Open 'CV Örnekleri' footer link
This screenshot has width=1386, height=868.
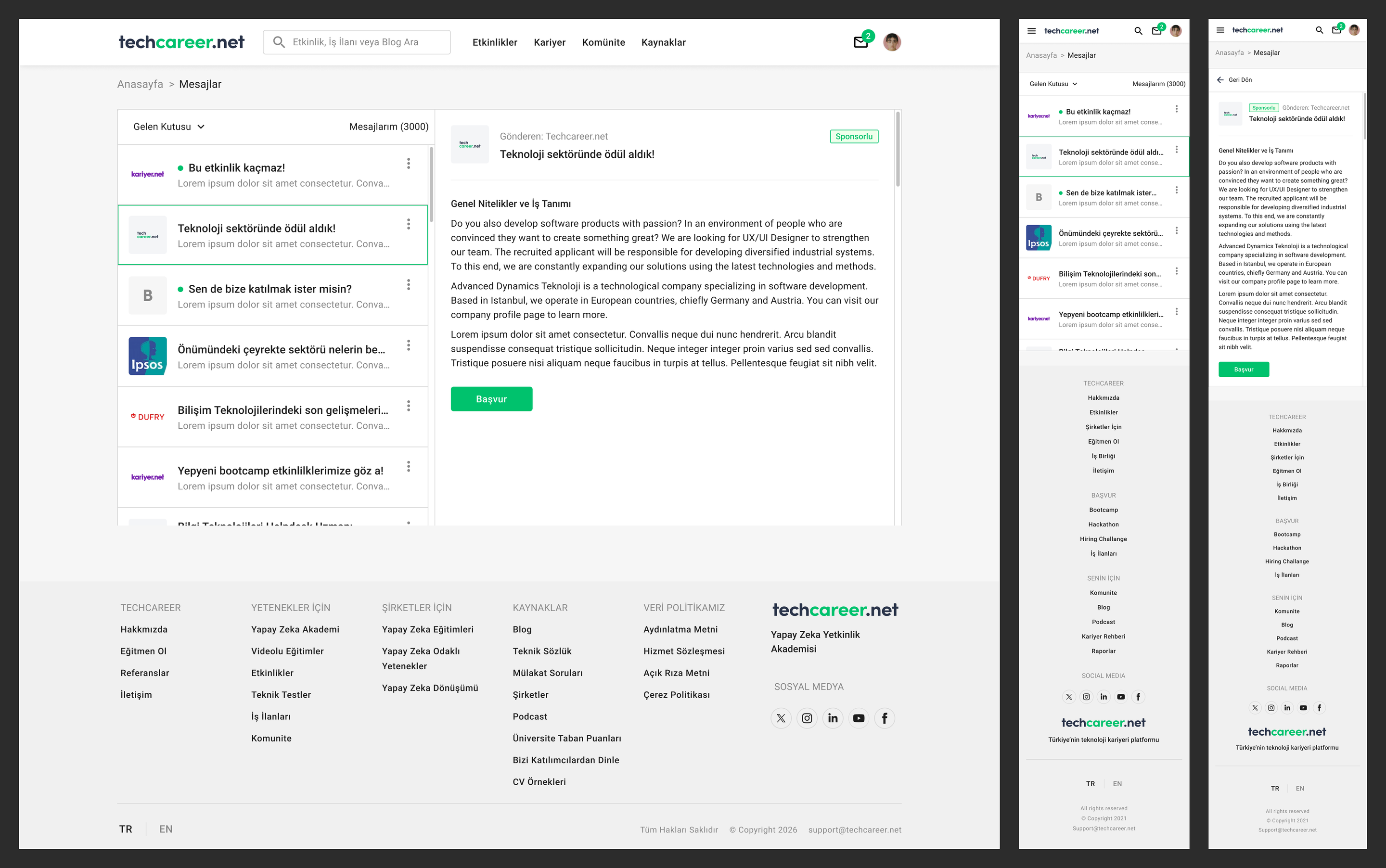click(x=539, y=782)
